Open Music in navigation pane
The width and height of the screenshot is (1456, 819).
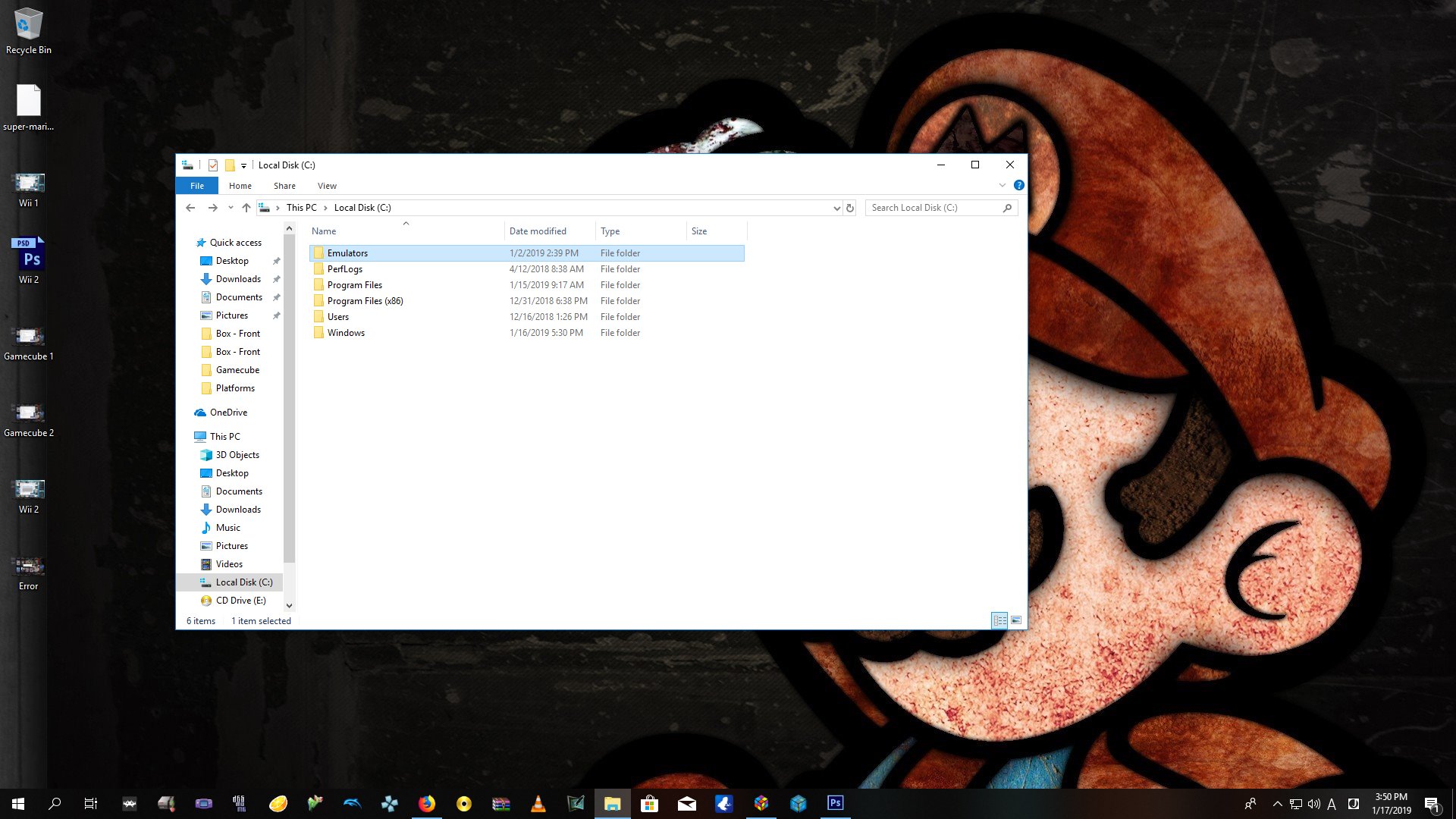tap(227, 528)
